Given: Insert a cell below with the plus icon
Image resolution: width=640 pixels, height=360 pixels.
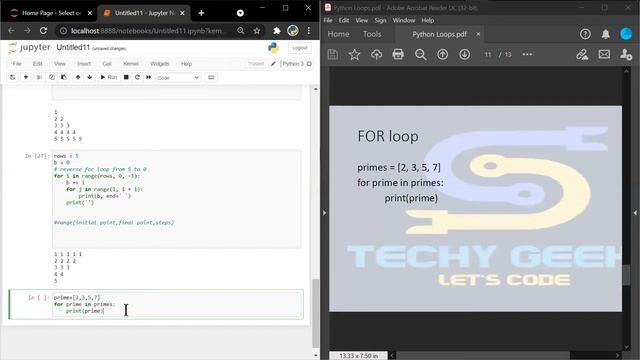Looking at the screenshot, I should pos(26,77).
